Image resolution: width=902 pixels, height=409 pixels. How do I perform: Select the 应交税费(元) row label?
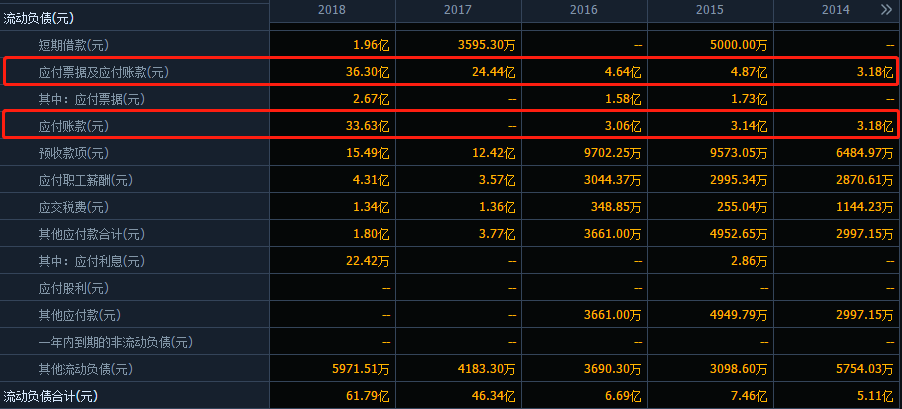[74, 207]
